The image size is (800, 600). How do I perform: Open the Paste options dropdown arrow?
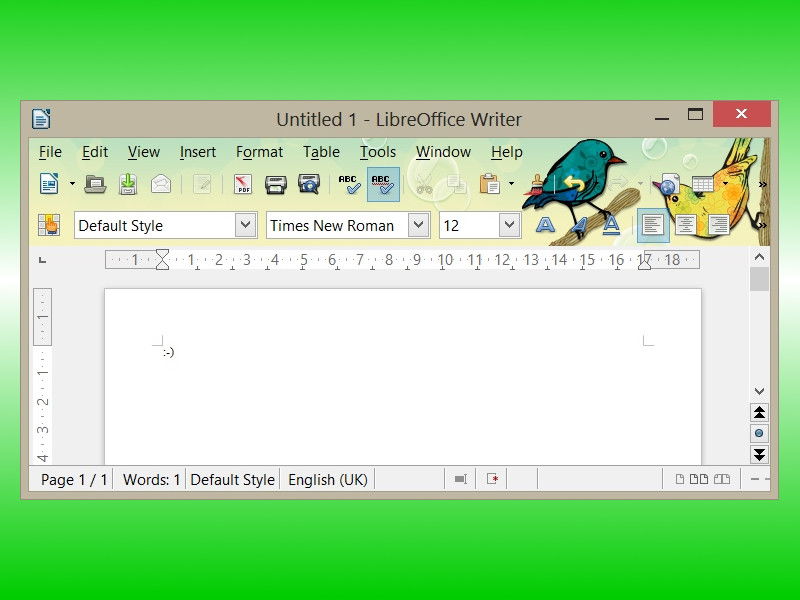(511, 184)
